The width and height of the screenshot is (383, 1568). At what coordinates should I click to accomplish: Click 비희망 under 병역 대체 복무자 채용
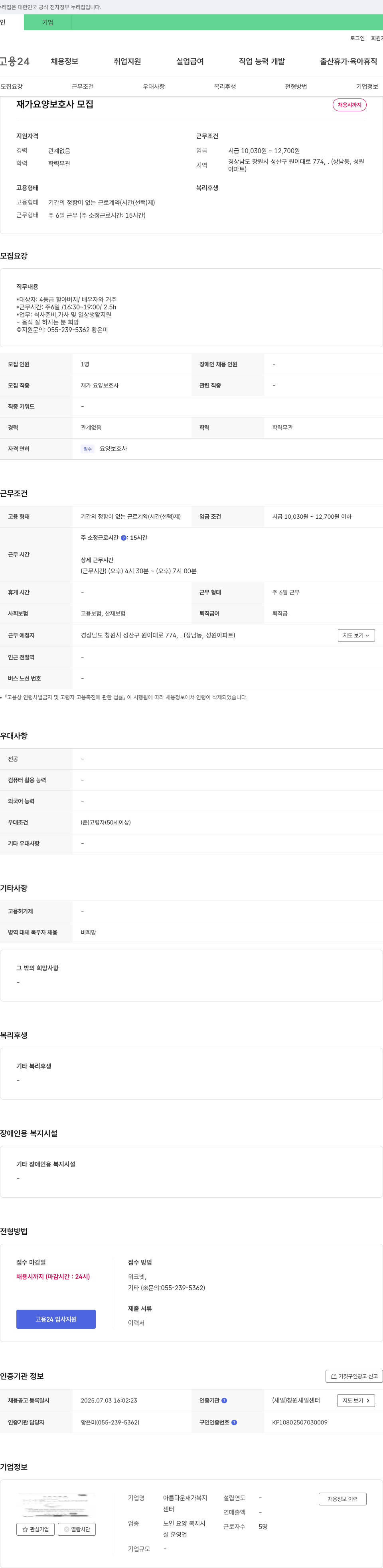coord(88,932)
